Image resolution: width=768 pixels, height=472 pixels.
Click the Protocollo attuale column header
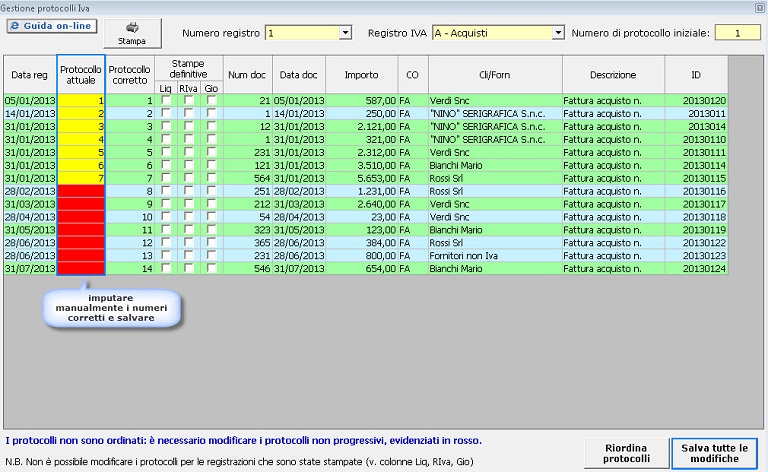[x=81, y=75]
